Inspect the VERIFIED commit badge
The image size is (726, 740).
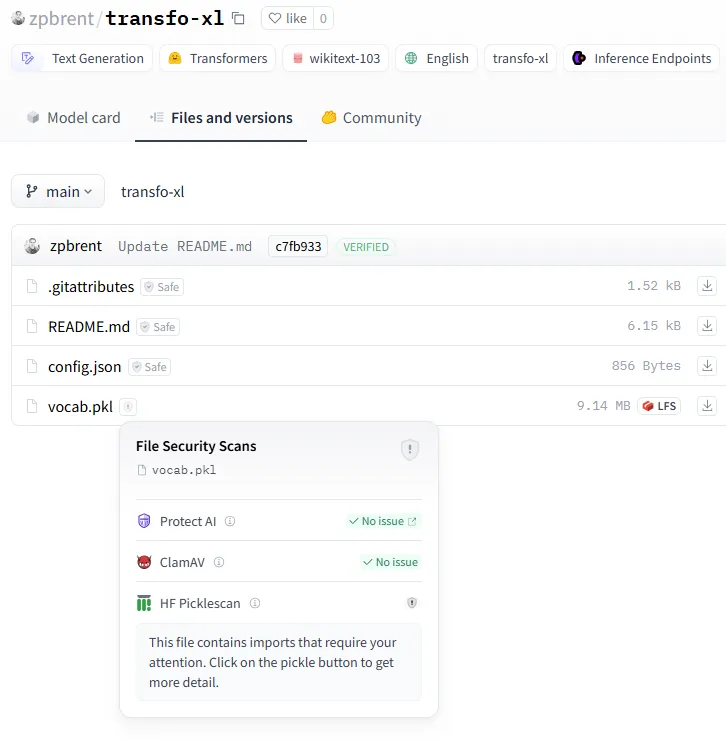(x=366, y=247)
